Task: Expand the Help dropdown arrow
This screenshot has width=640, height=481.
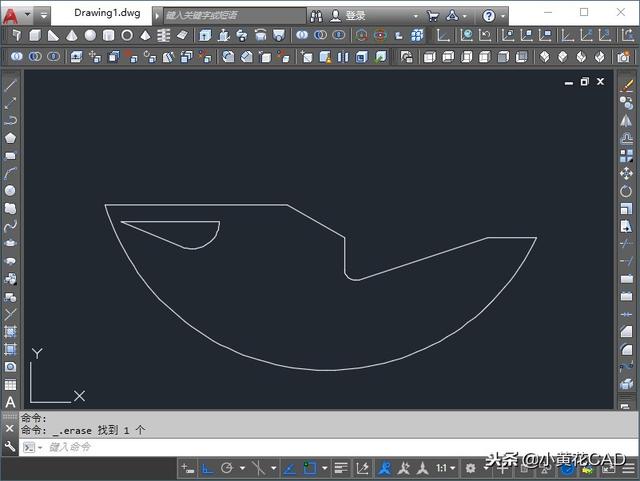Action: coord(502,16)
